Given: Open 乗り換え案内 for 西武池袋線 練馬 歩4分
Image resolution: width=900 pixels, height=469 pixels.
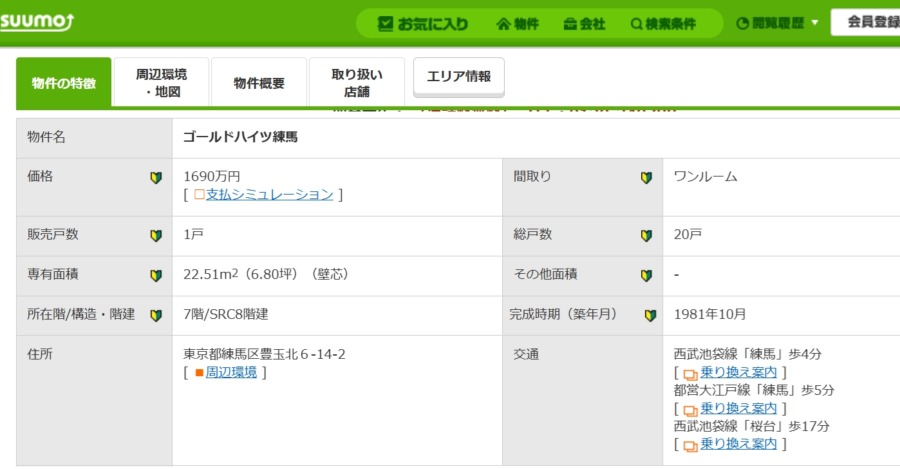Looking at the screenshot, I should [738, 372].
